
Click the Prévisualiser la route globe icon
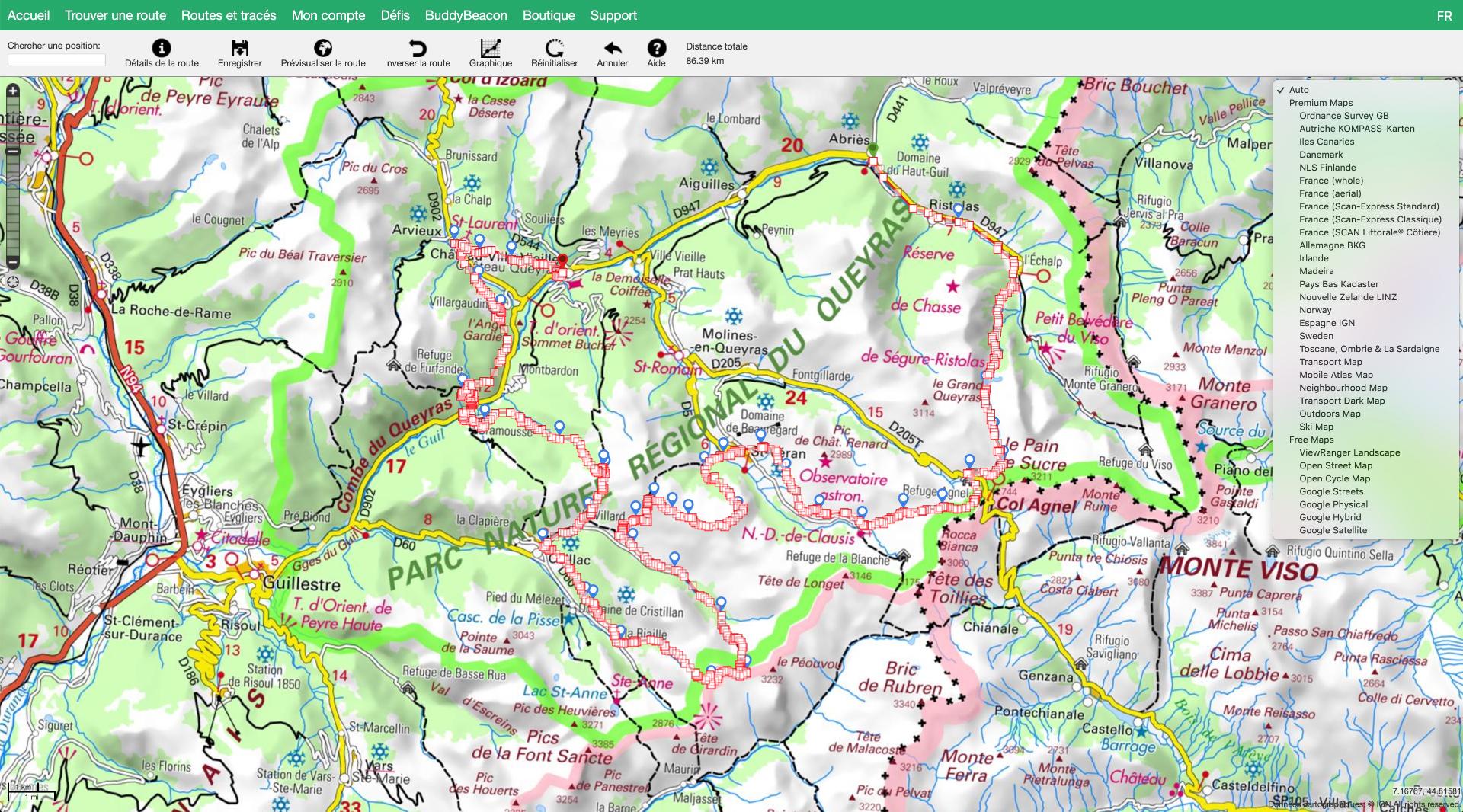pos(323,48)
